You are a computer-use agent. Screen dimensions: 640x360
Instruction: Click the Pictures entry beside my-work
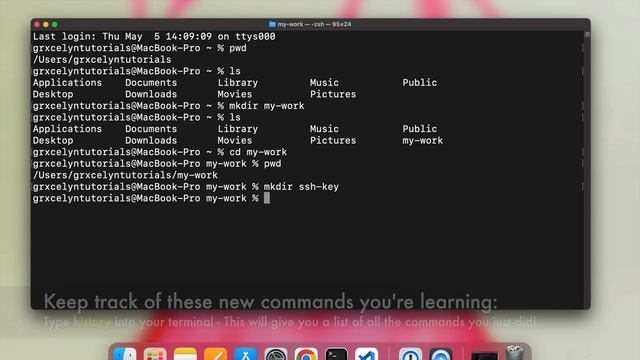pyautogui.click(x=333, y=141)
